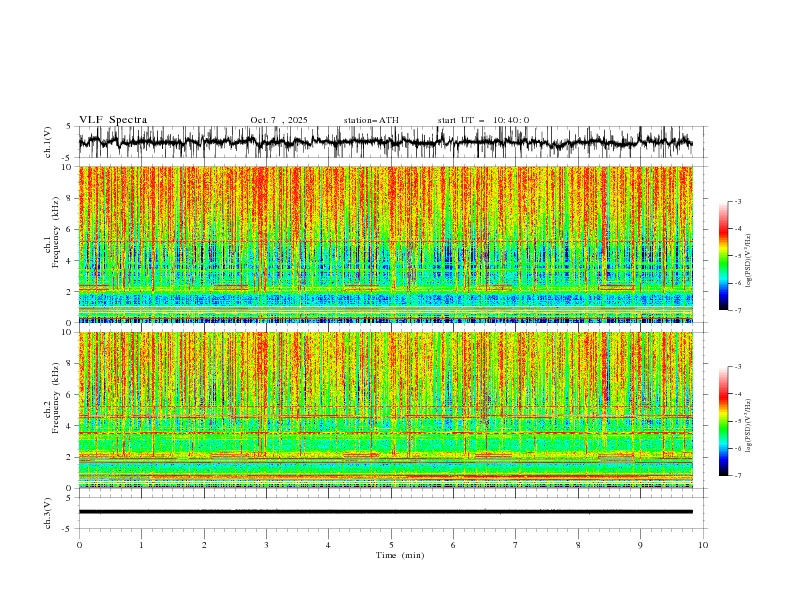The height and width of the screenshot is (612, 792).
Task: Click the '-7' value on ch.2 colorbar
Action: tap(737, 475)
